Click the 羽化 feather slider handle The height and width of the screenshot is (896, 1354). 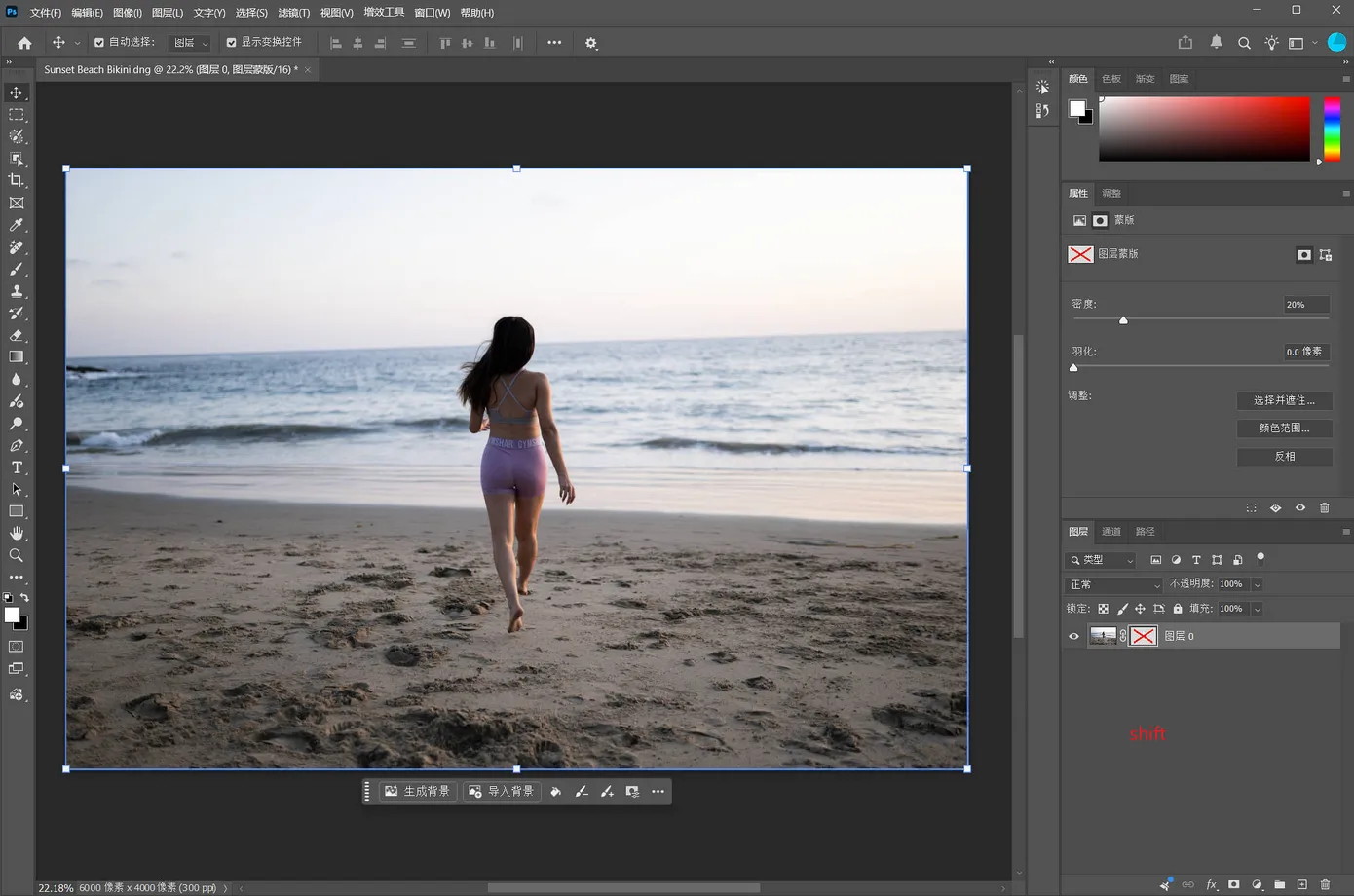click(x=1073, y=367)
